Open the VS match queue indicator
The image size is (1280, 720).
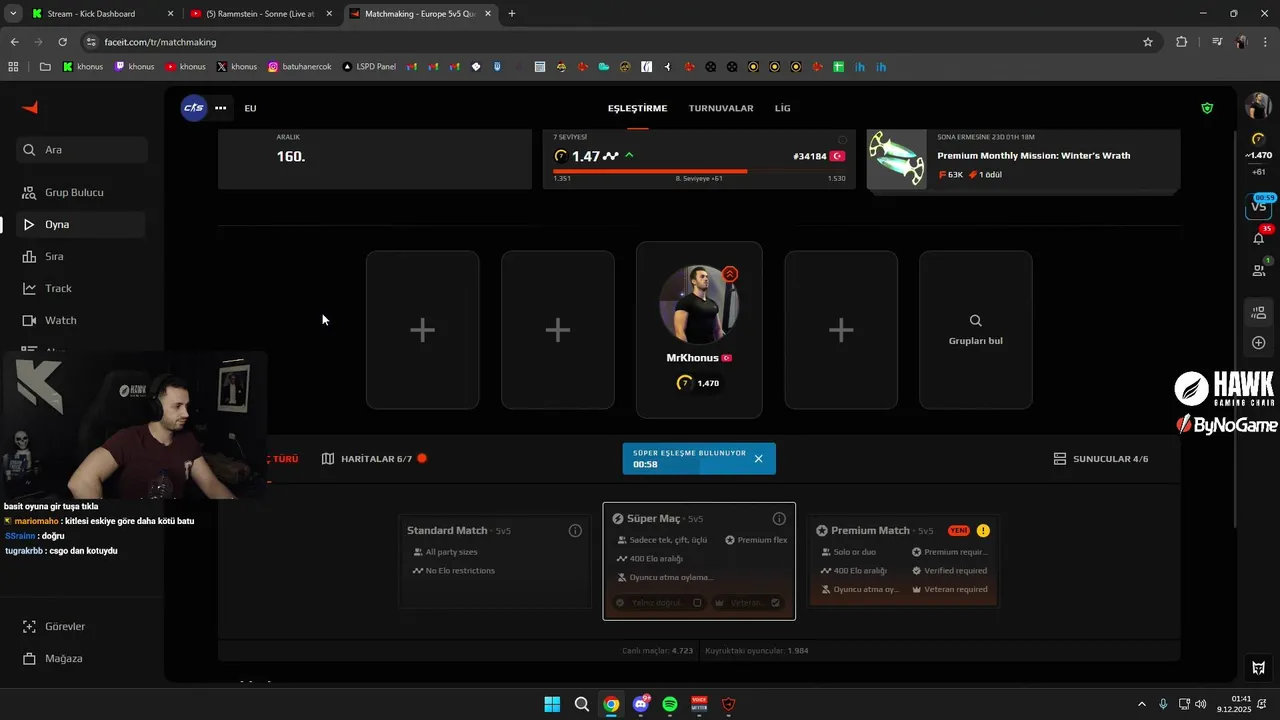1259,208
